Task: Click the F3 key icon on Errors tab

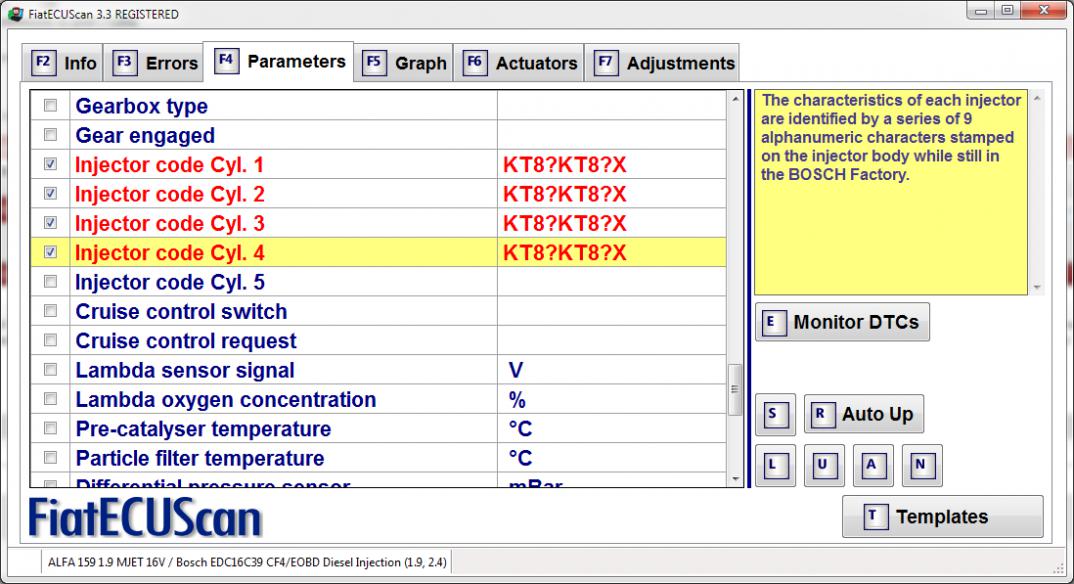Action: point(125,63)
